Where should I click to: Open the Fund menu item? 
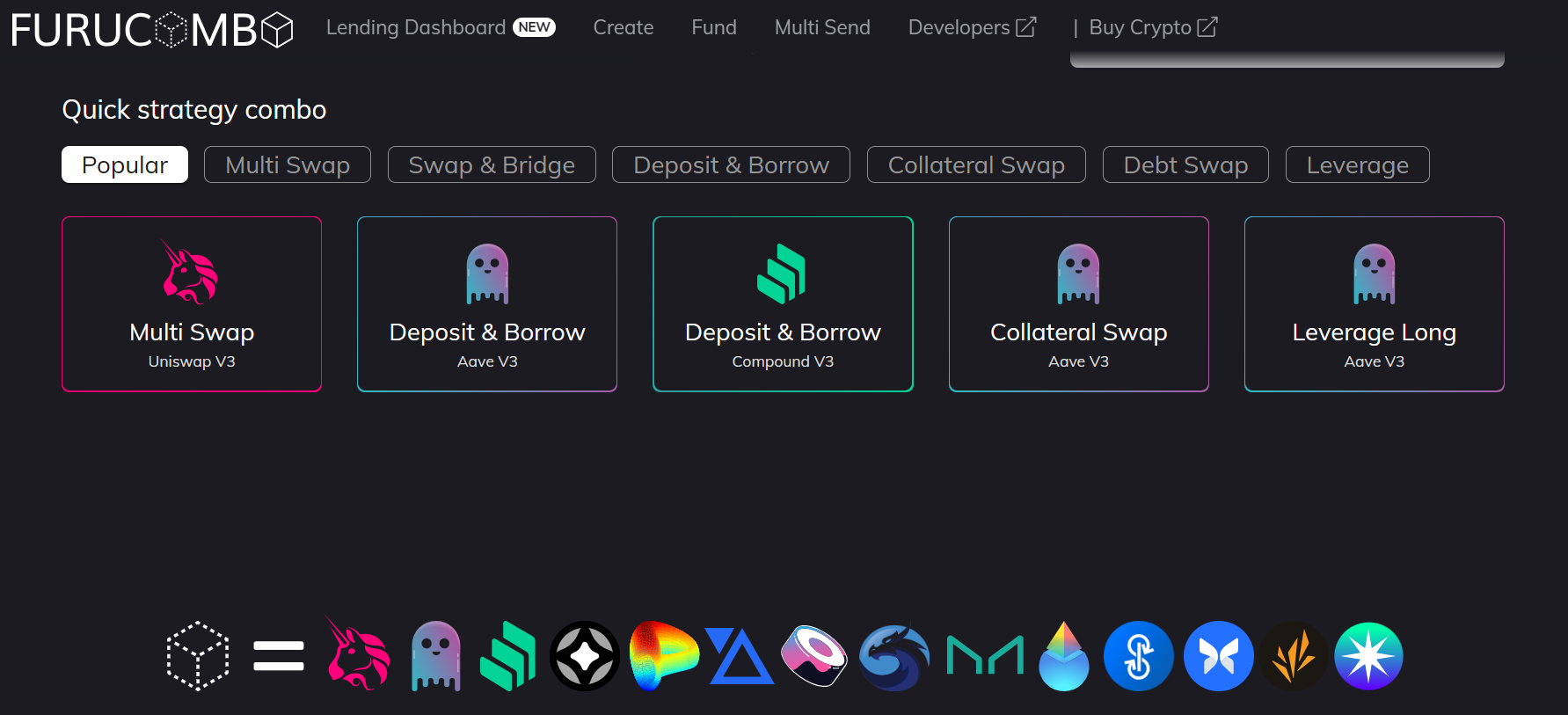(714, 27)
